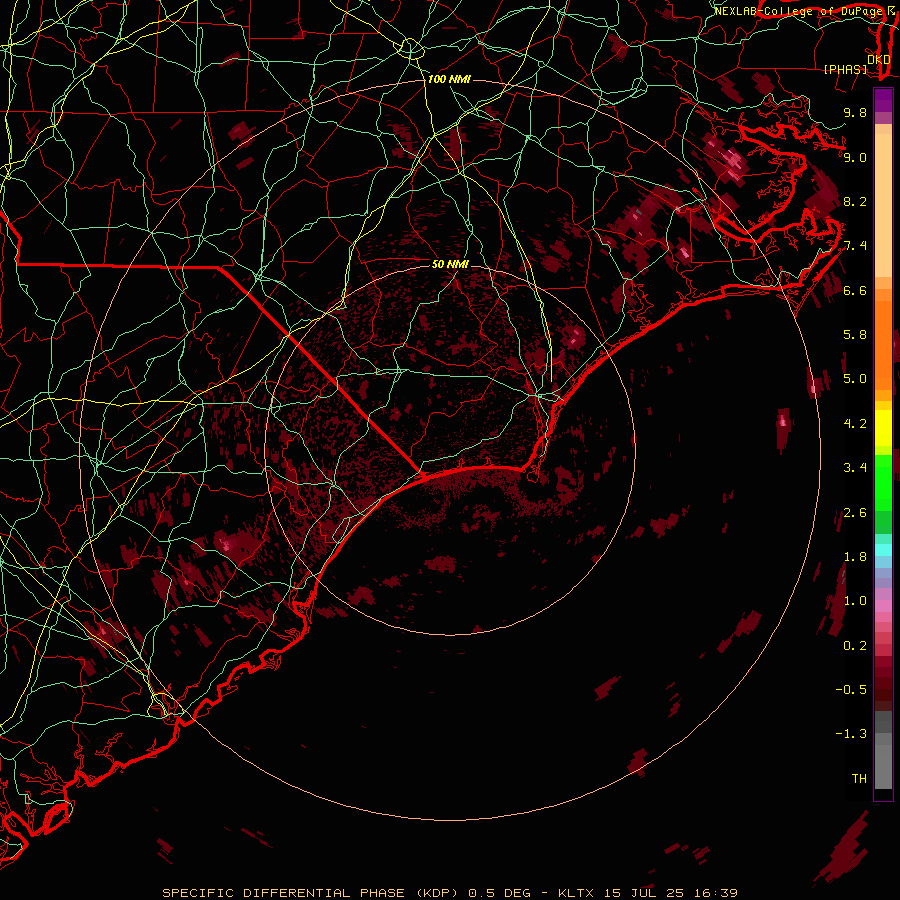Click the 50 NMI range ring label
This screenshot has height=900, width=900.
450,264
